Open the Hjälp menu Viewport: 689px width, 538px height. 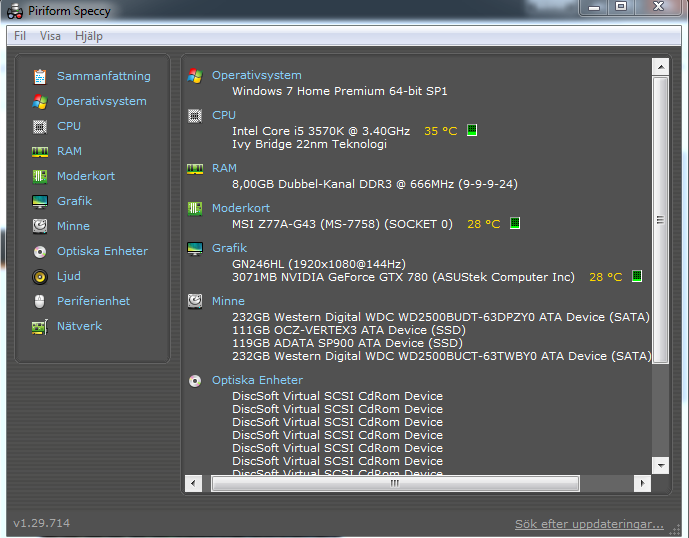tap(89, 36)
